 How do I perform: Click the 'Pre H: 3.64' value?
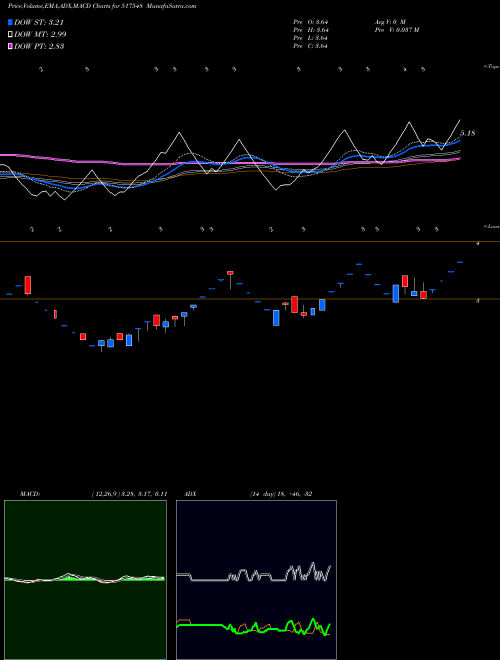click(x=311, y=30)
